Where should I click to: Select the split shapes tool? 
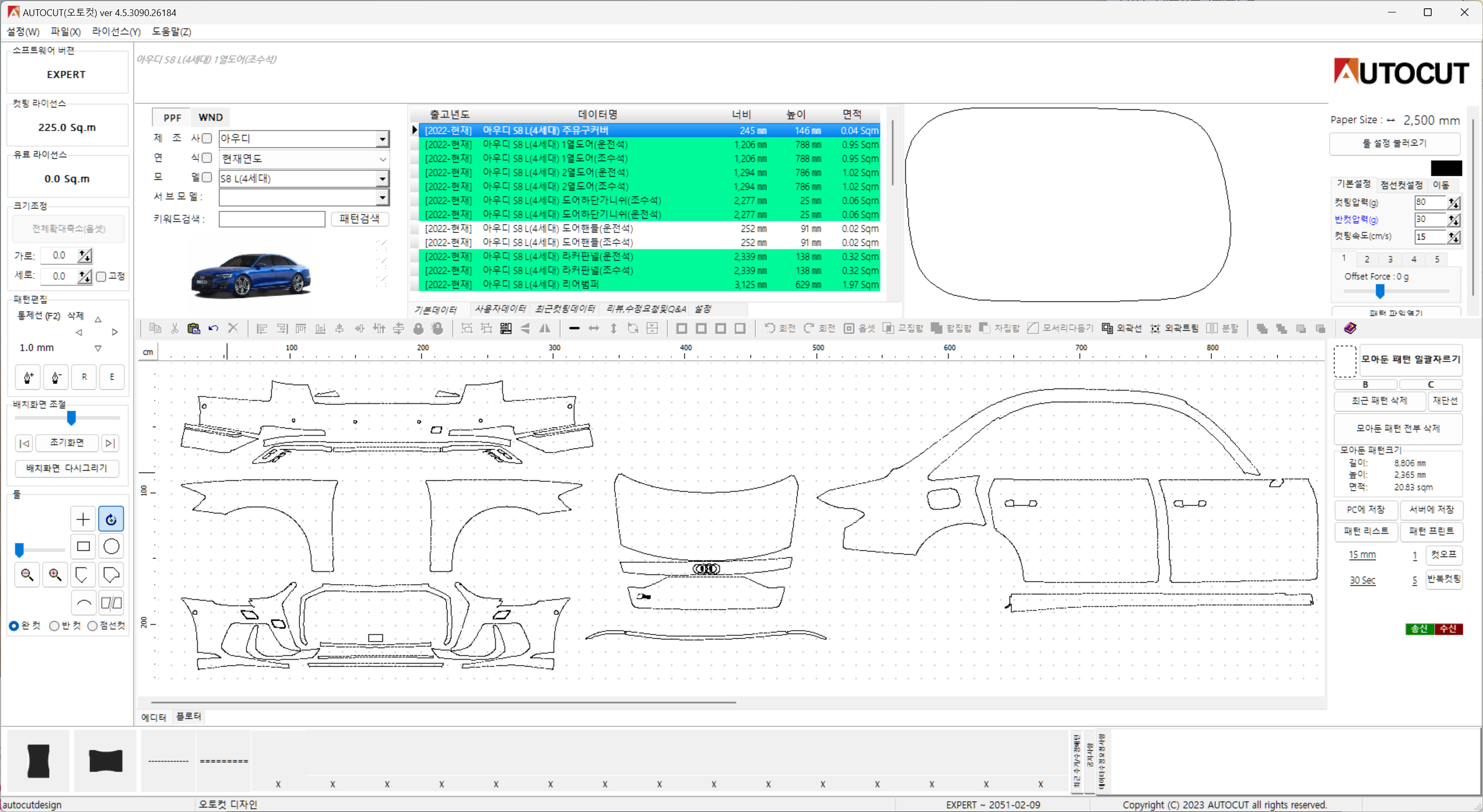tap(111, 603)
